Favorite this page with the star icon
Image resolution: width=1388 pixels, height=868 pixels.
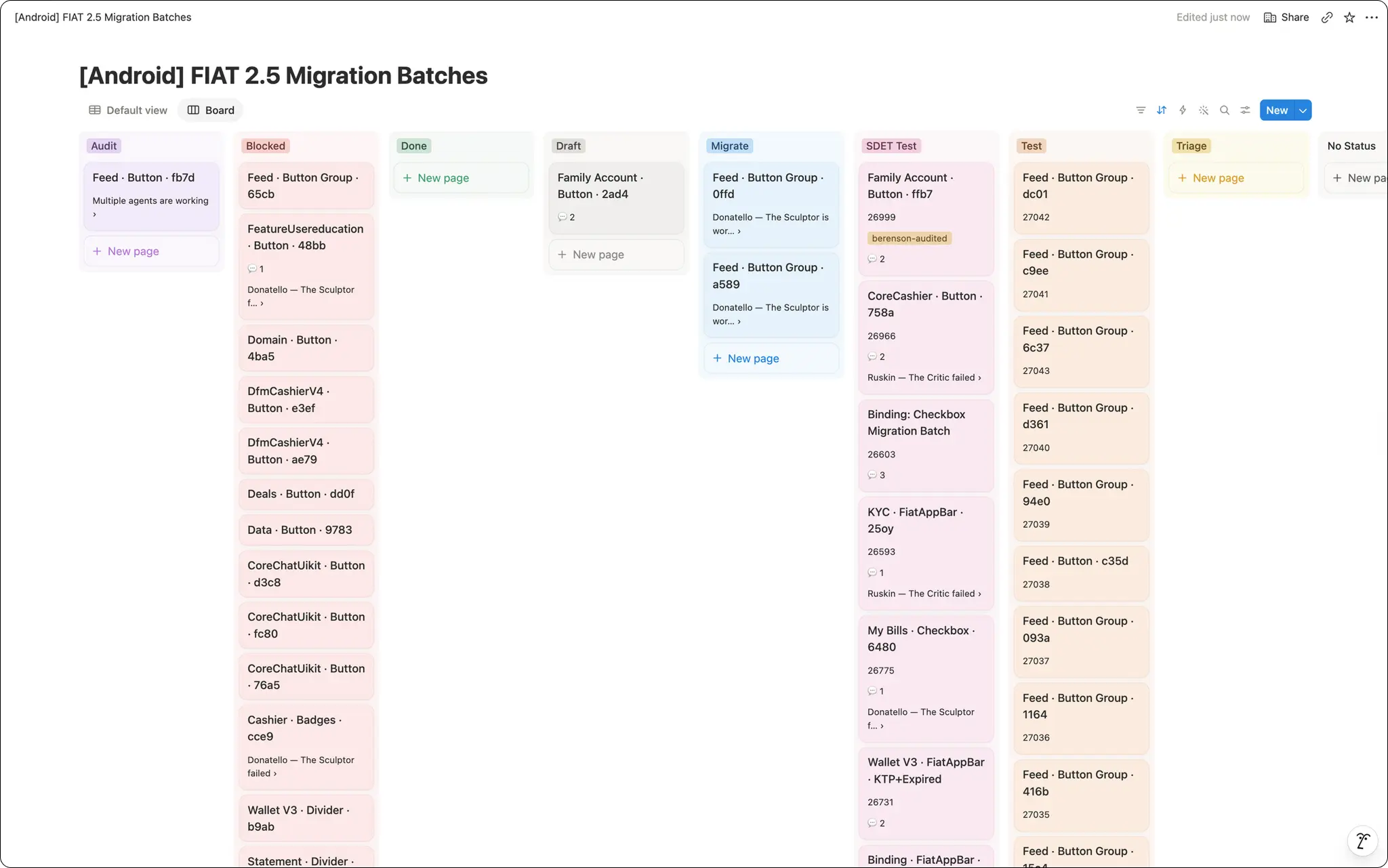click(1349, 18)
